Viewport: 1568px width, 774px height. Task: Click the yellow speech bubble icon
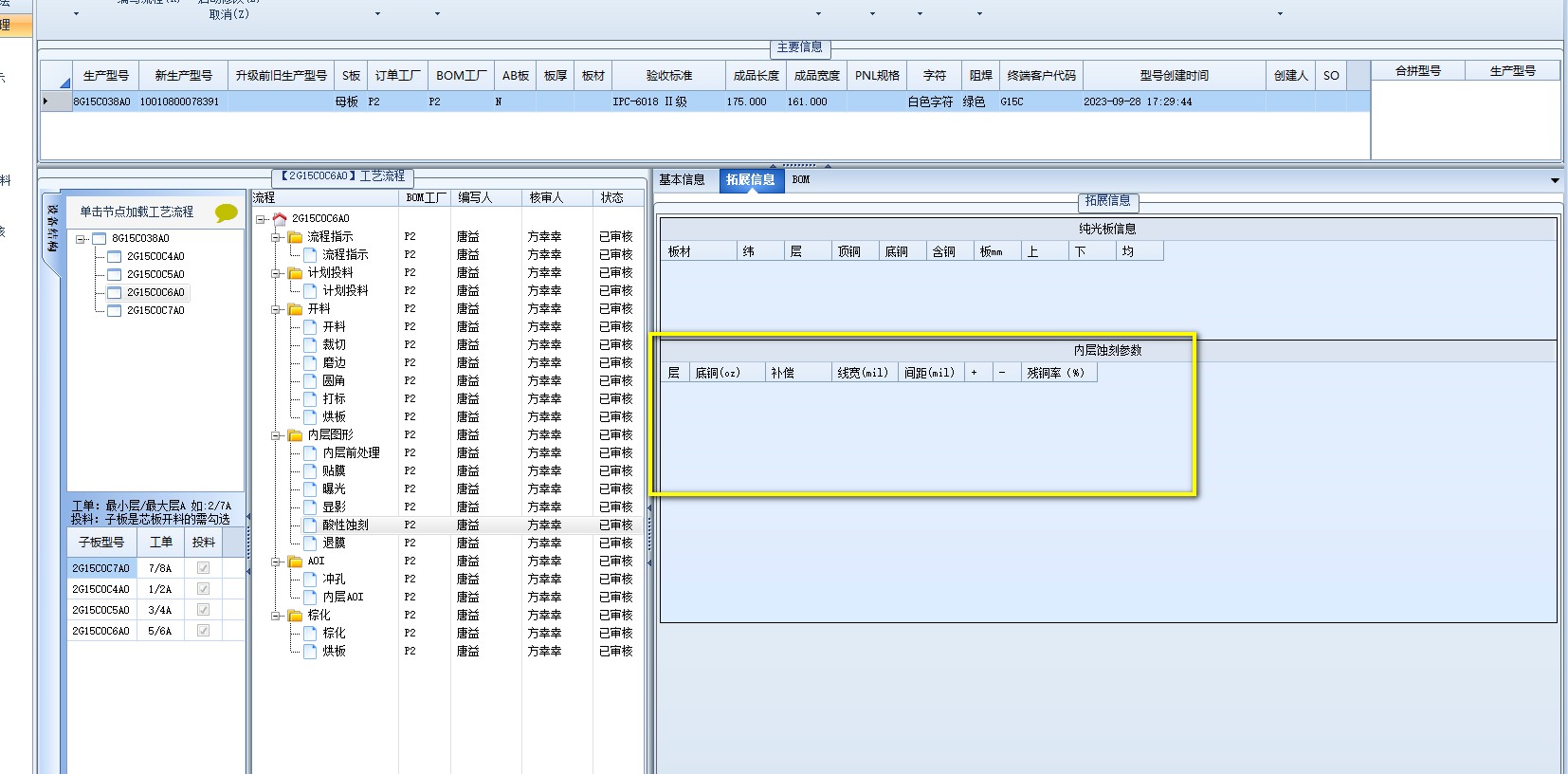[226, 212]
